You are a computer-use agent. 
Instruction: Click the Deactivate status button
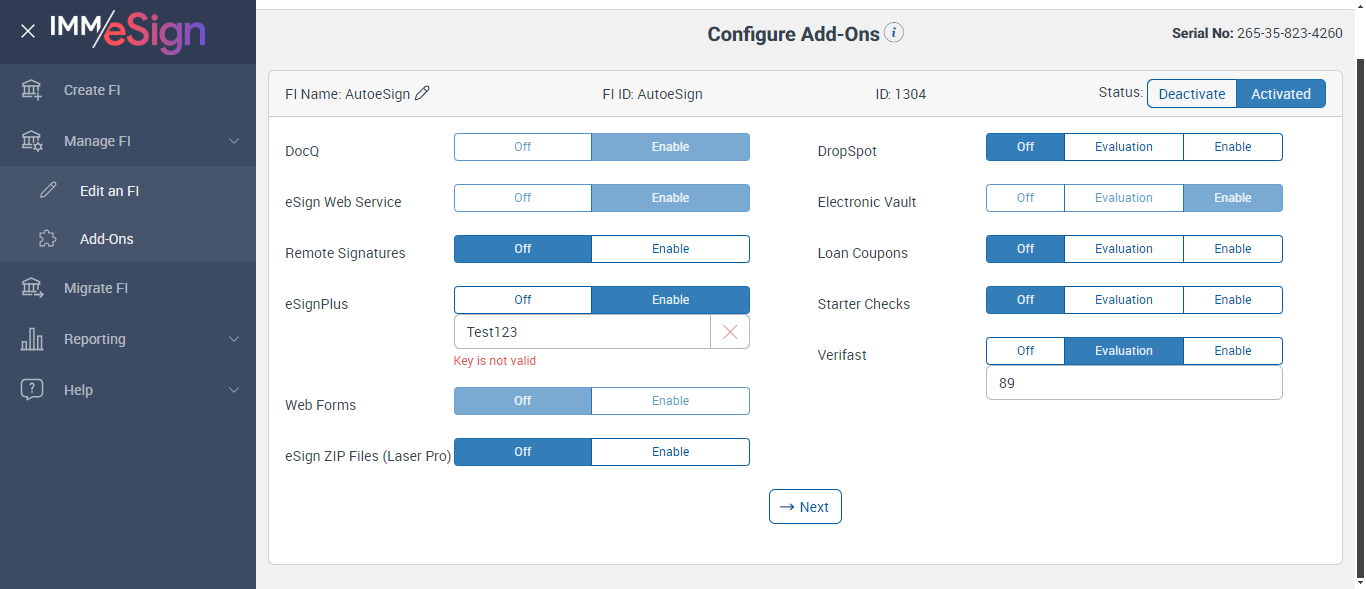(x=1191, y=94)
